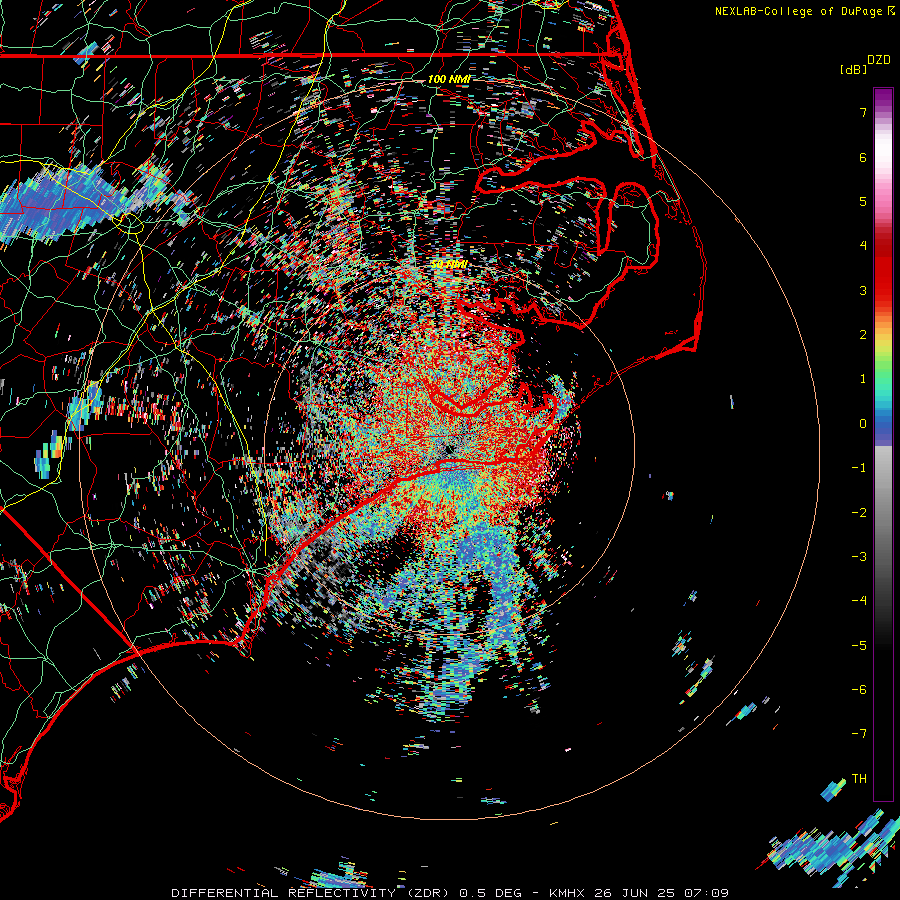Screen dimensions: 900x900
Task: Select the 3 dB scale value
Action: (x=863, y=290)
